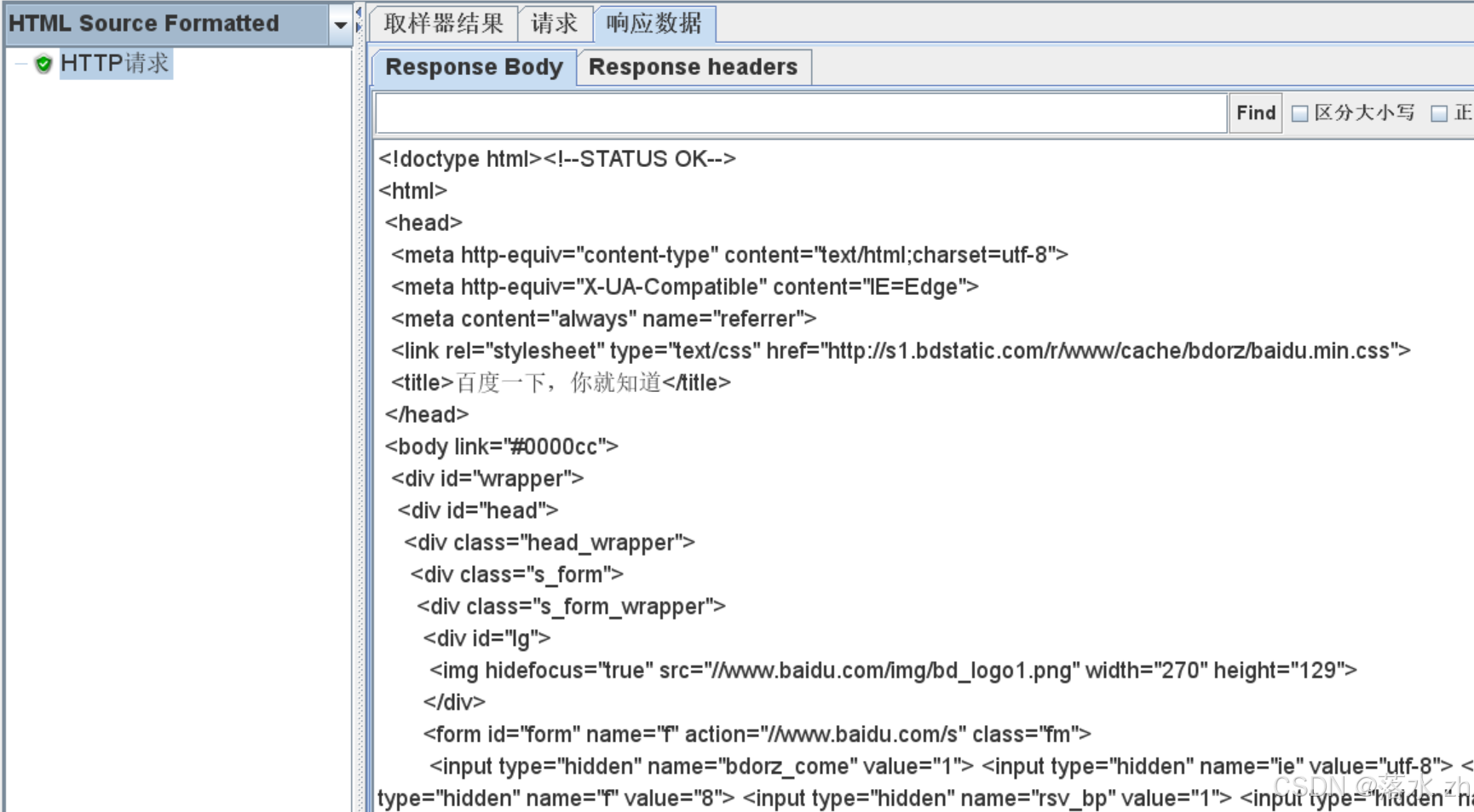The image size is (1474, 812).
Task: Click the body link=#0000cc line
Action: coord(501,446)
